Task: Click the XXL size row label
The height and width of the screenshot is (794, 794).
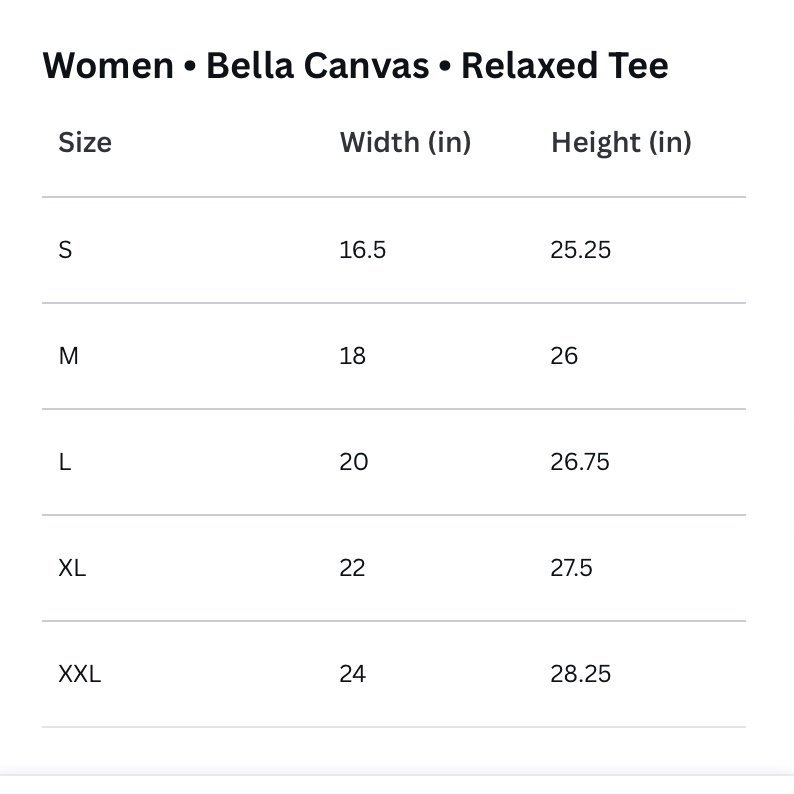Action: tap(80, 674)
